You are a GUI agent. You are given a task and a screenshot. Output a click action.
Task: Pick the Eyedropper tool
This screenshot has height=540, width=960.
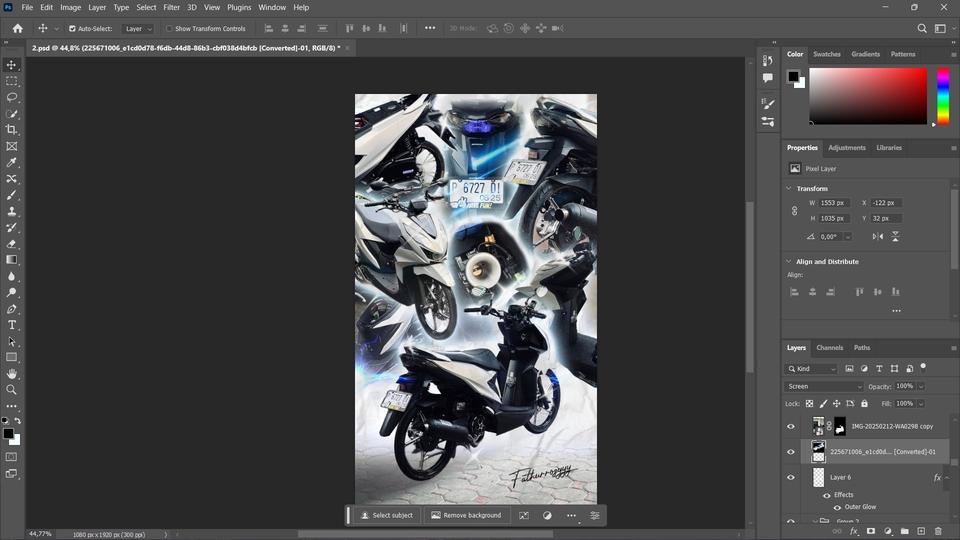coord(12,162)
